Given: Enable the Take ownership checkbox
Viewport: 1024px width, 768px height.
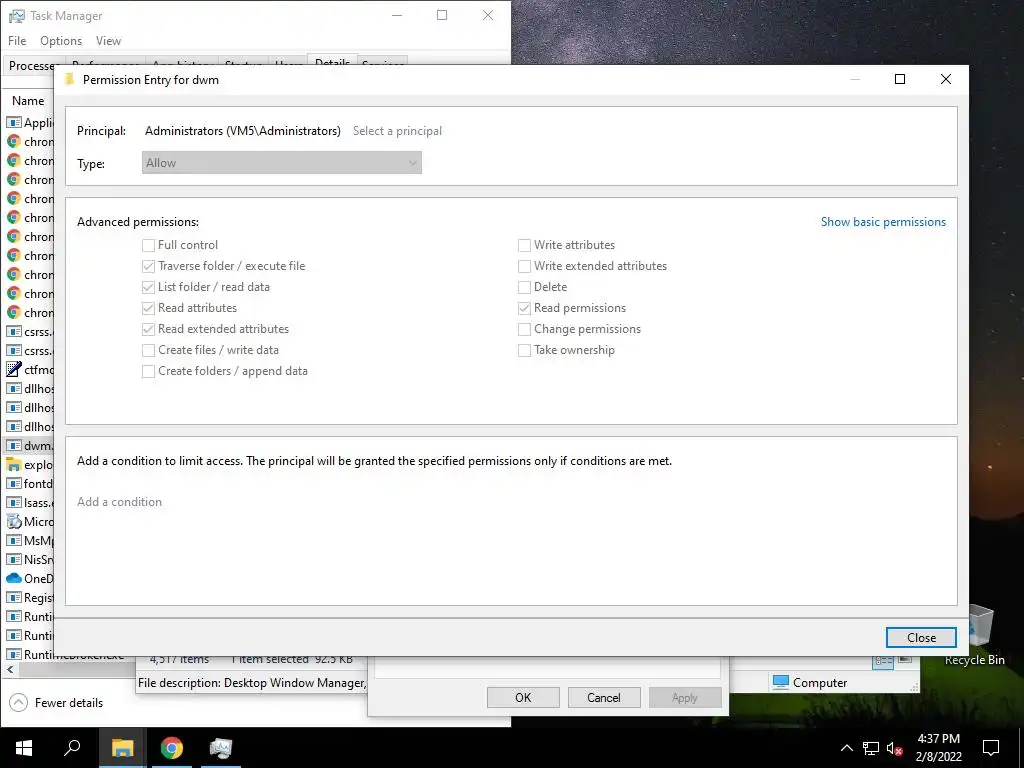Looking at the screenshot, I should click(524, 350).
